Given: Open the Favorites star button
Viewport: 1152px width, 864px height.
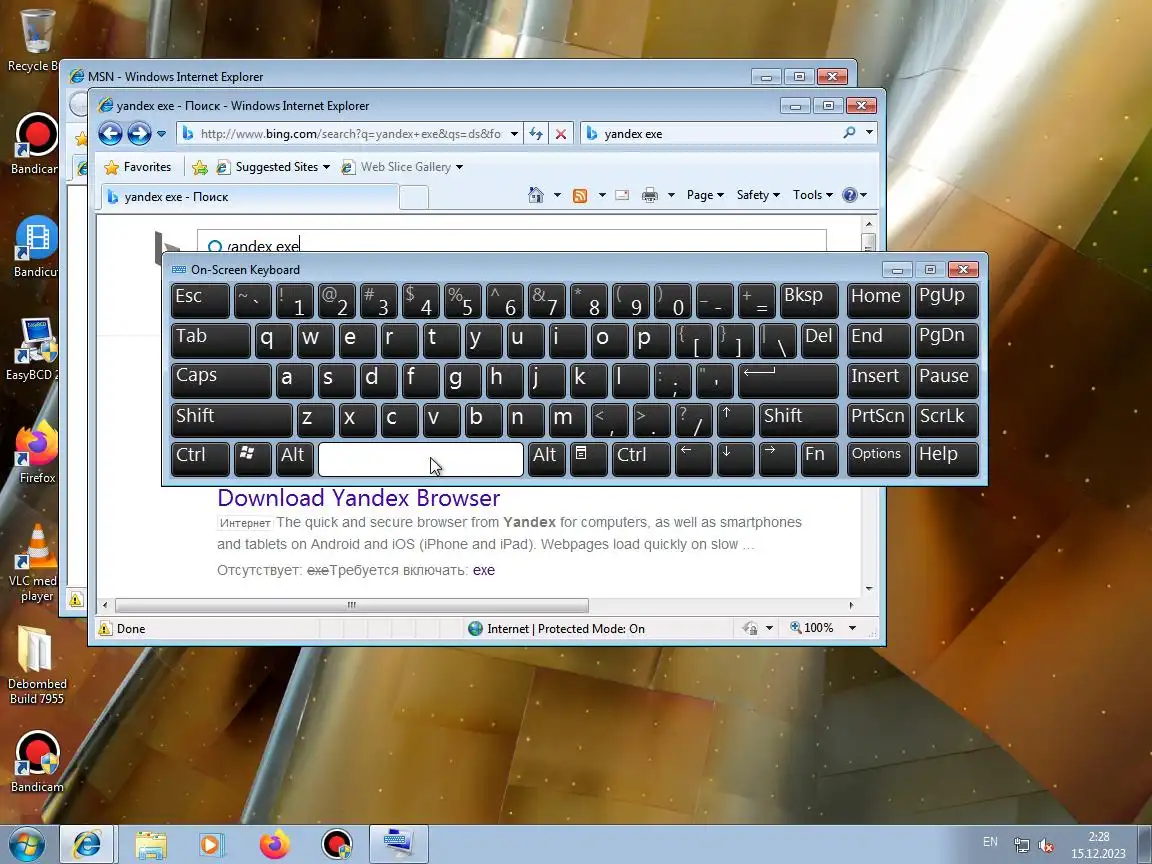Looking at the screenshot, I should click(x=138, y=168).
